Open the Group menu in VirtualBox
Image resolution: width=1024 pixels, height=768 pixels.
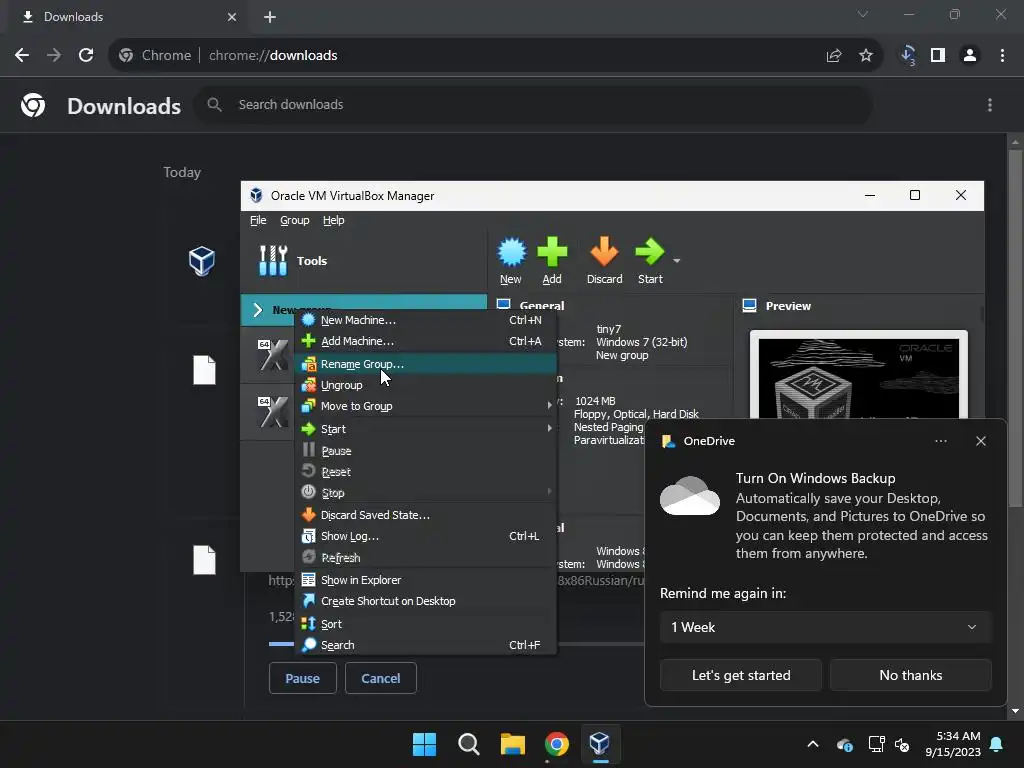tap(295, 220)
